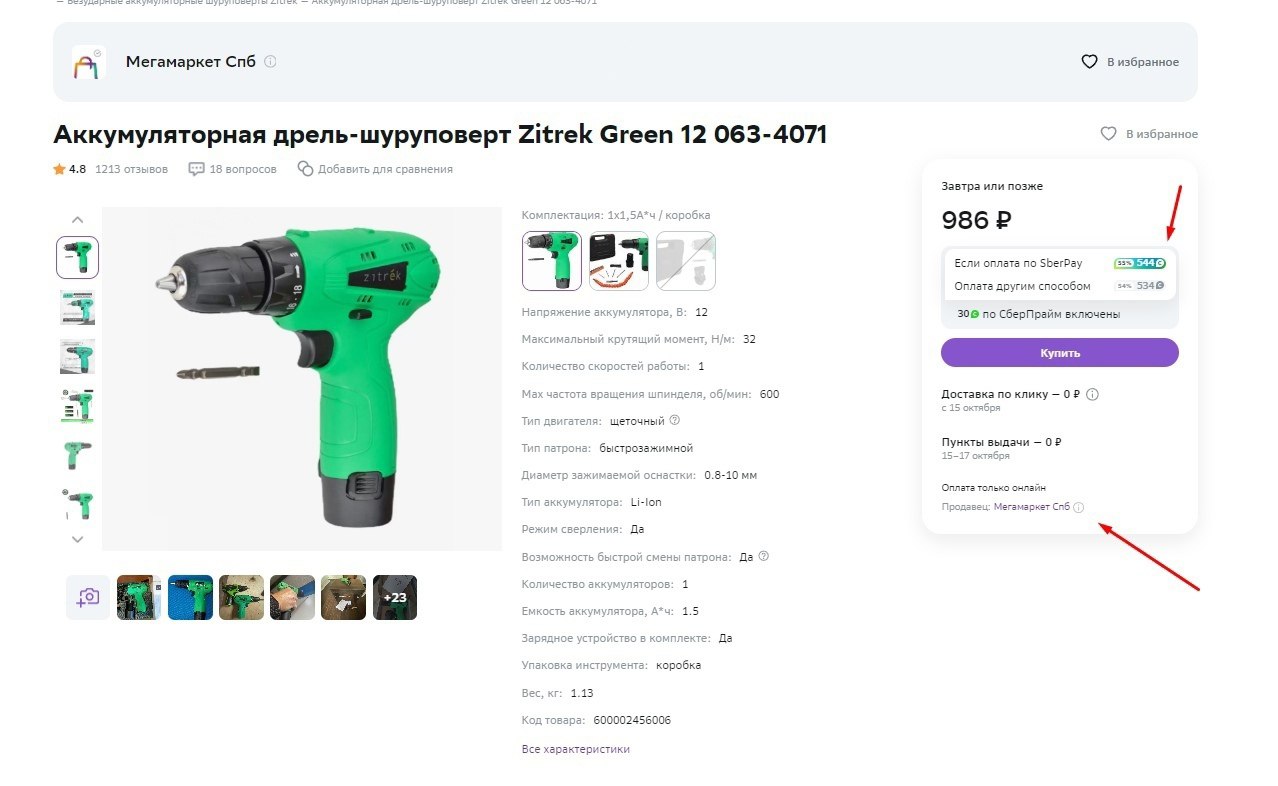Collapse thumbnails using the up chevron
The width and height of the screenshot is (1278, 786).
click(78, 220)
